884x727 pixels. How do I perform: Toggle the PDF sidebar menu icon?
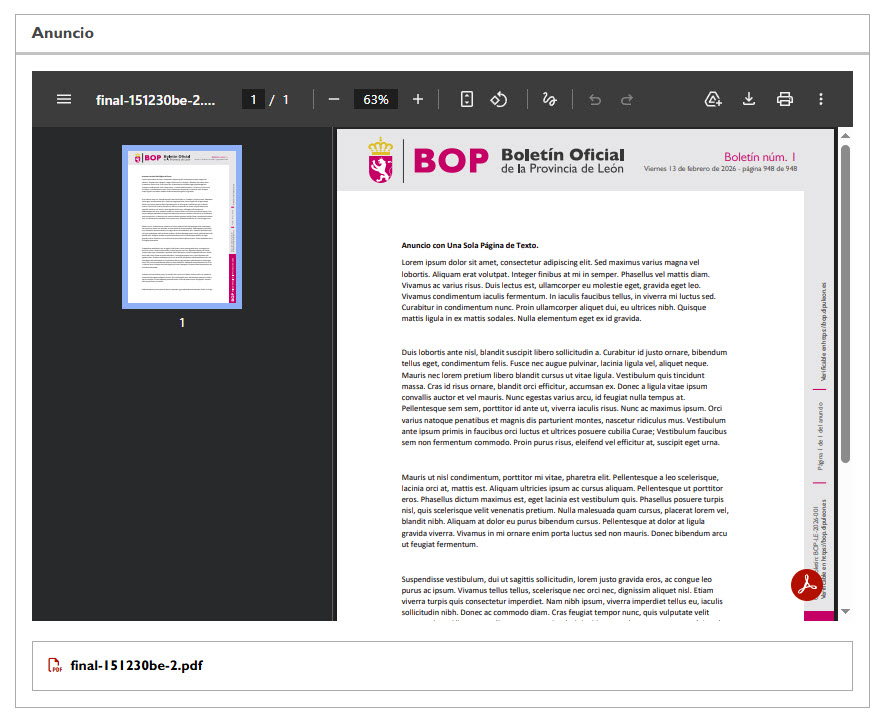(64, 99)
